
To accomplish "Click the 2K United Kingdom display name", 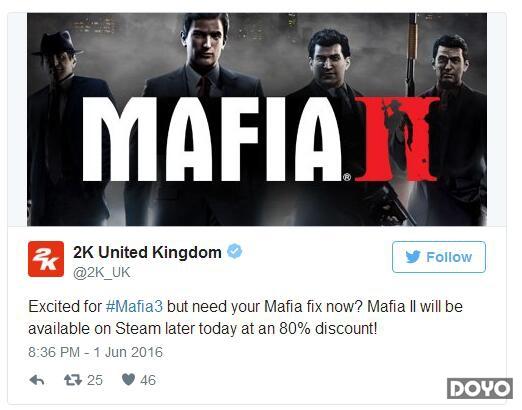I will pyautogui.click(x=147, y=252).
